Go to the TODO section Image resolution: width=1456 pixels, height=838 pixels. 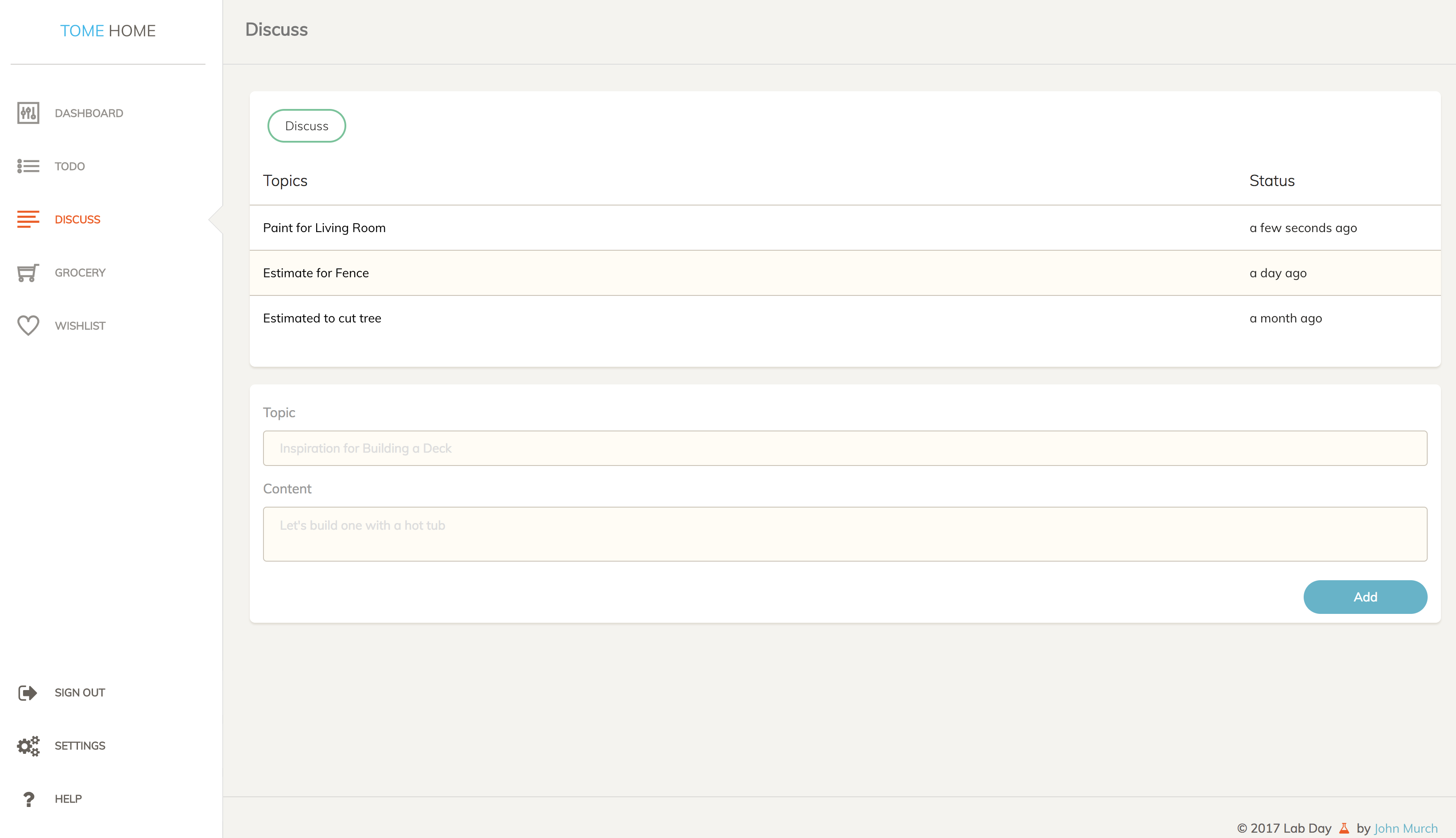70,167
